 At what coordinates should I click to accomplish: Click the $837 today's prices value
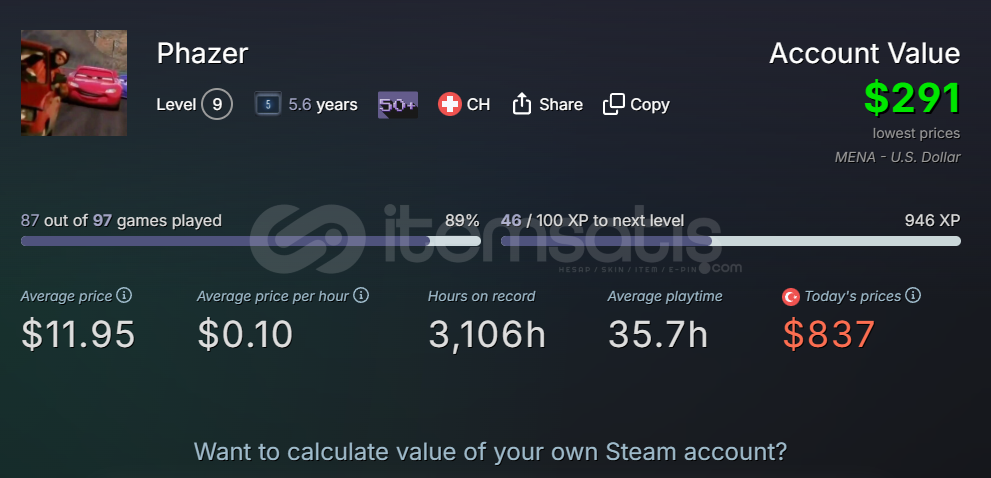pos(829,334)
